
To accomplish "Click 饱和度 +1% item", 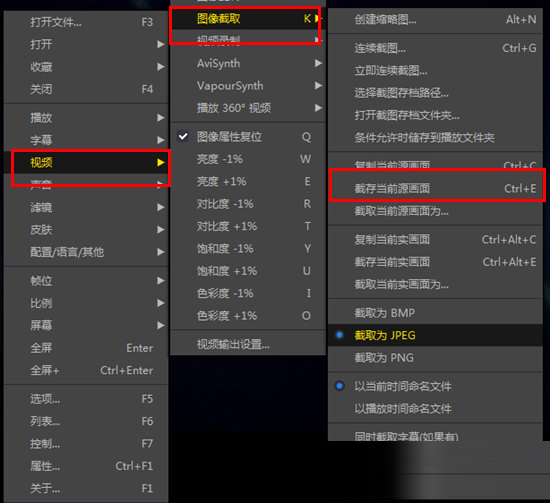I will [x=248, y=271].
